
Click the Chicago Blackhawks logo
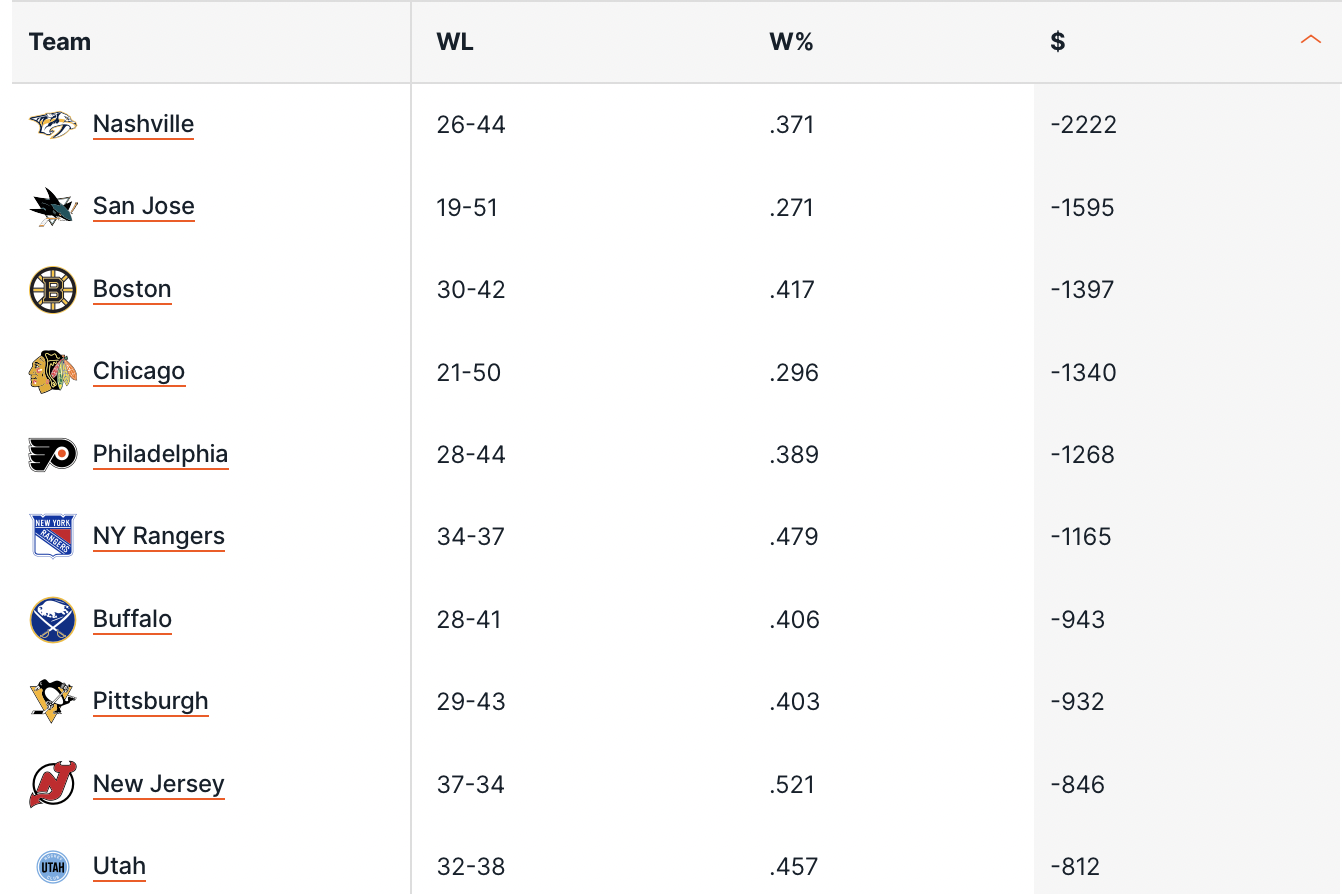pos(53,372)
